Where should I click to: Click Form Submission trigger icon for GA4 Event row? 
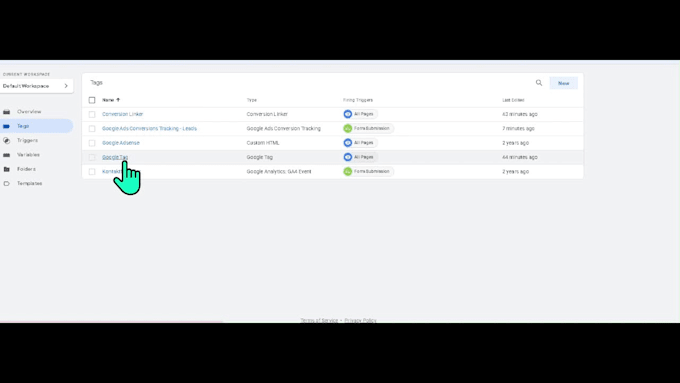click(x=348, y=171)
